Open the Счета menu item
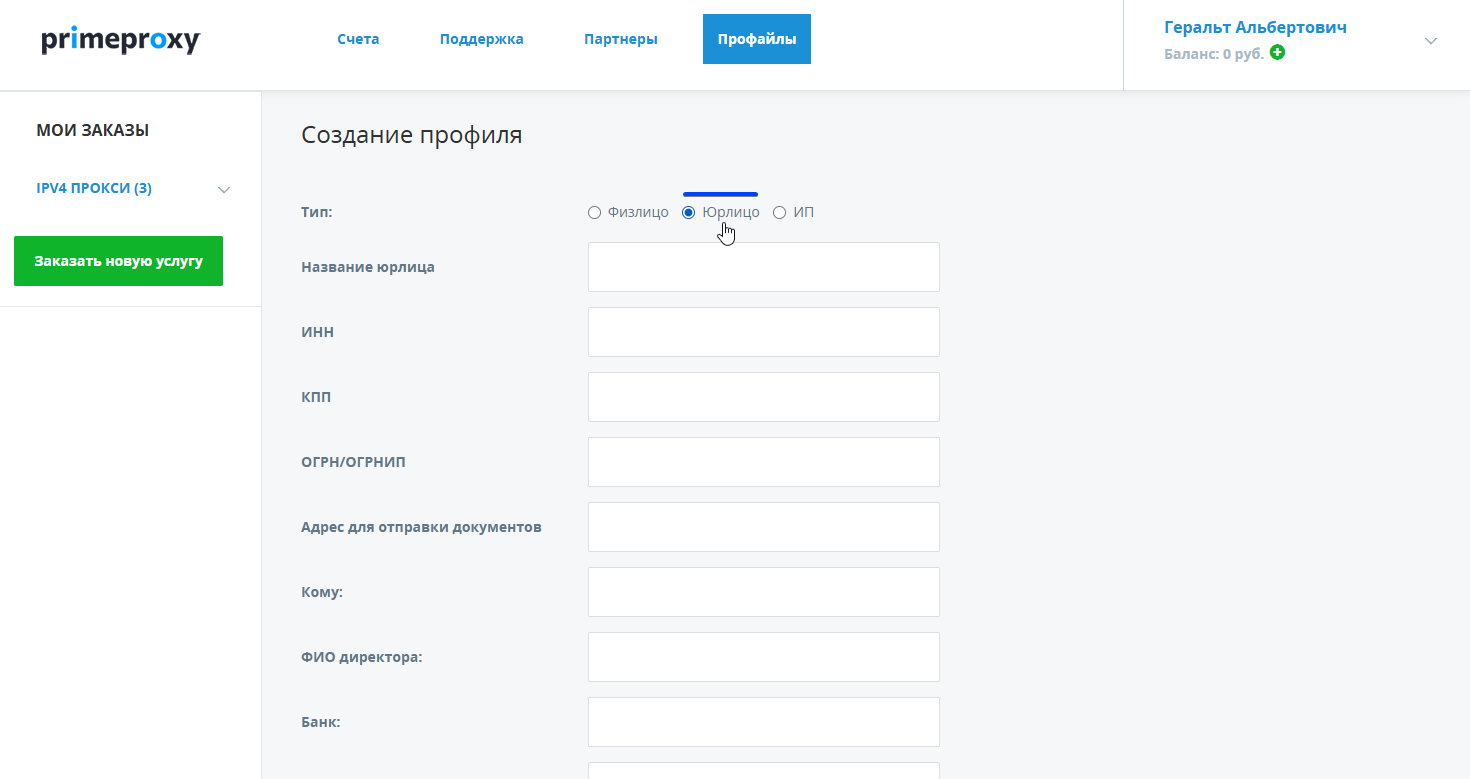Screen dimensions: 1470x779 358,40
